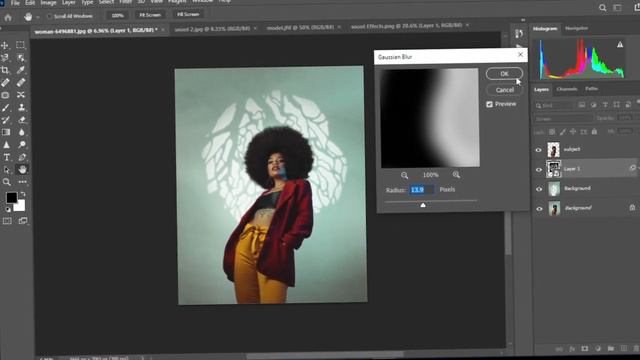Zoom in the Gaussian Blur preview
Viewport: 640px width, 360px height.
tap(456, 175)
